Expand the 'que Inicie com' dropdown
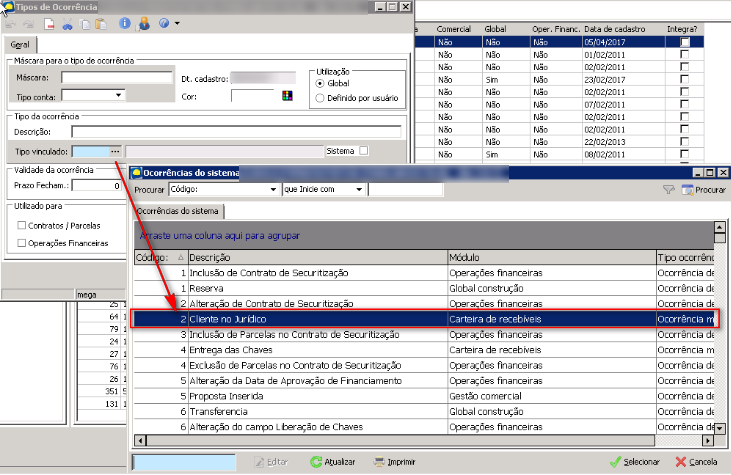Viewport: 731px width, 475px height. [x=357, y=189]
